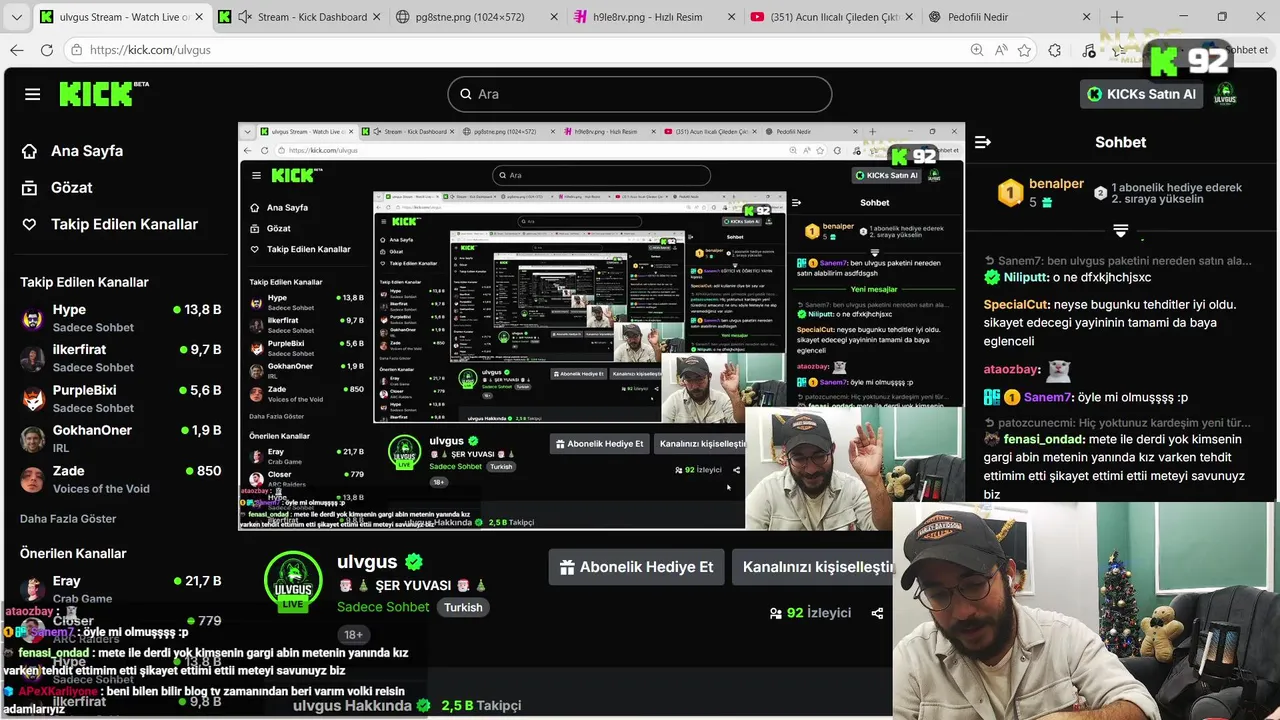Click the Turkish language tag

coord(463,607)
